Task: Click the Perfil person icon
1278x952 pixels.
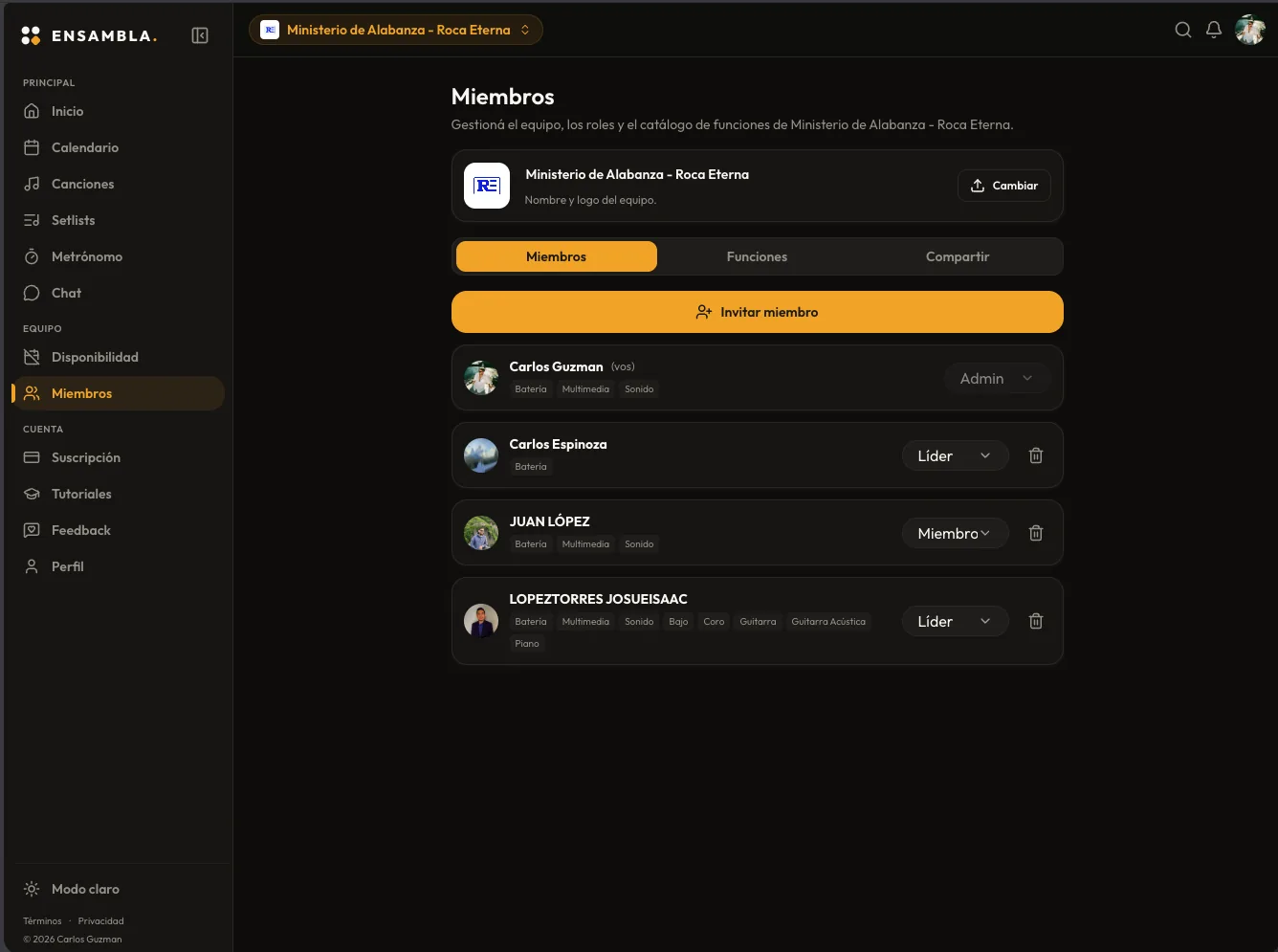Action: click(x=32, y=566)
